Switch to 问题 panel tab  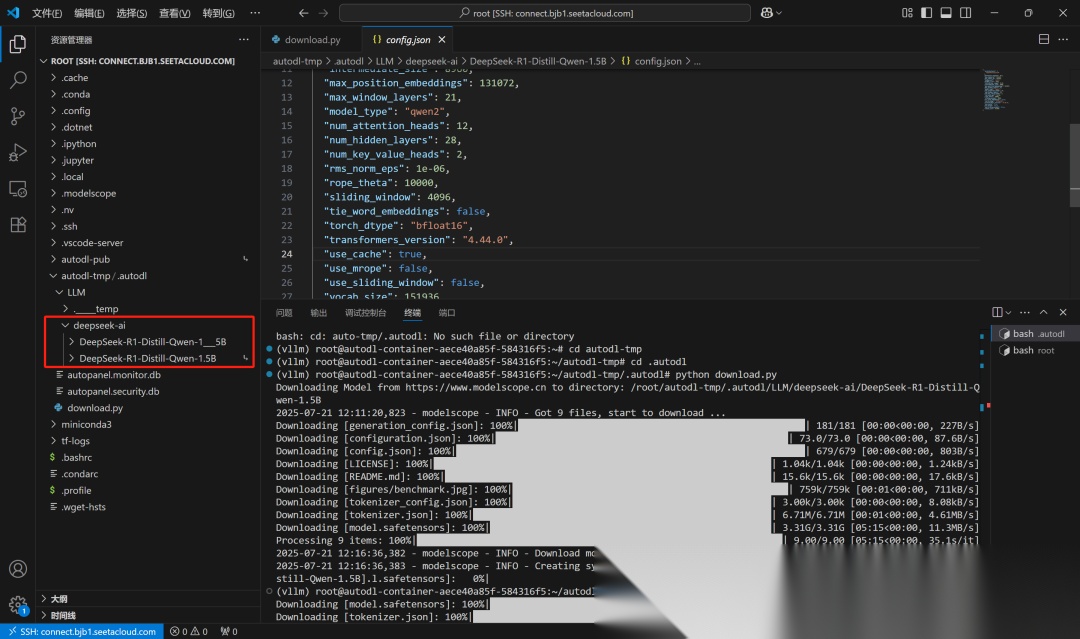pyautogui.click(x=284, y=313)
